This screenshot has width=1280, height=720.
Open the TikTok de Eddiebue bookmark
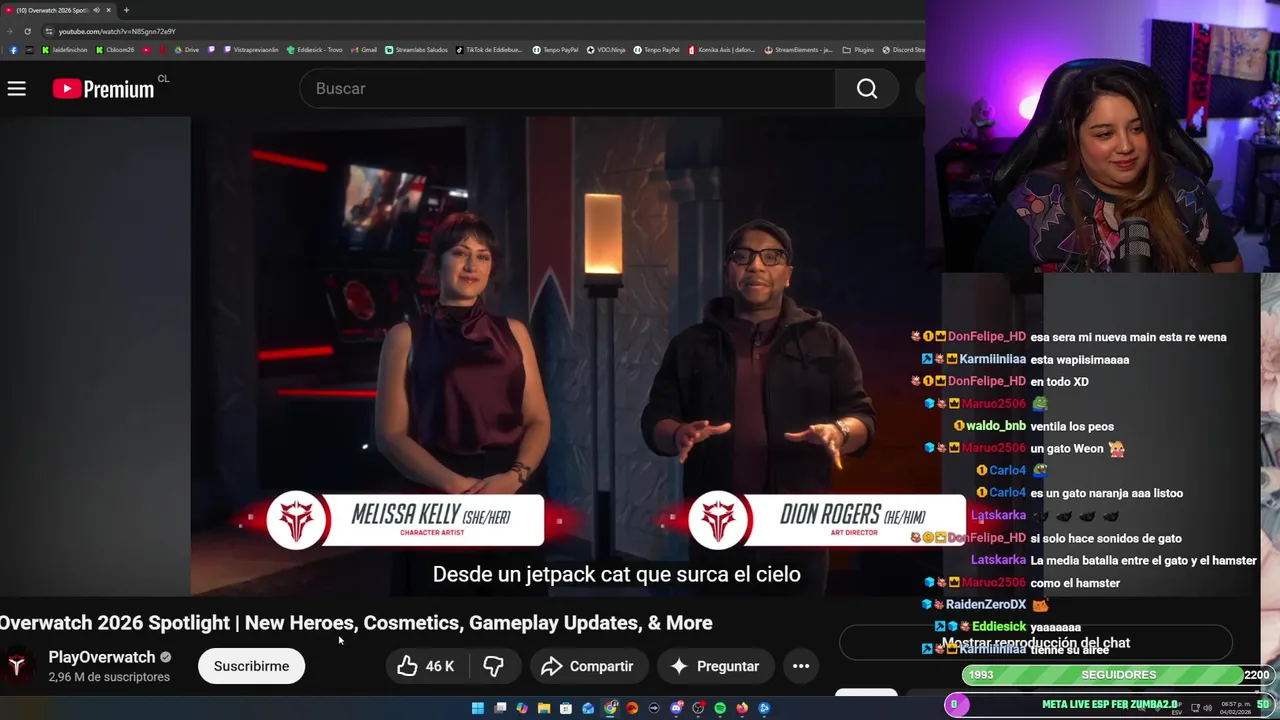(x=489, y=50)
